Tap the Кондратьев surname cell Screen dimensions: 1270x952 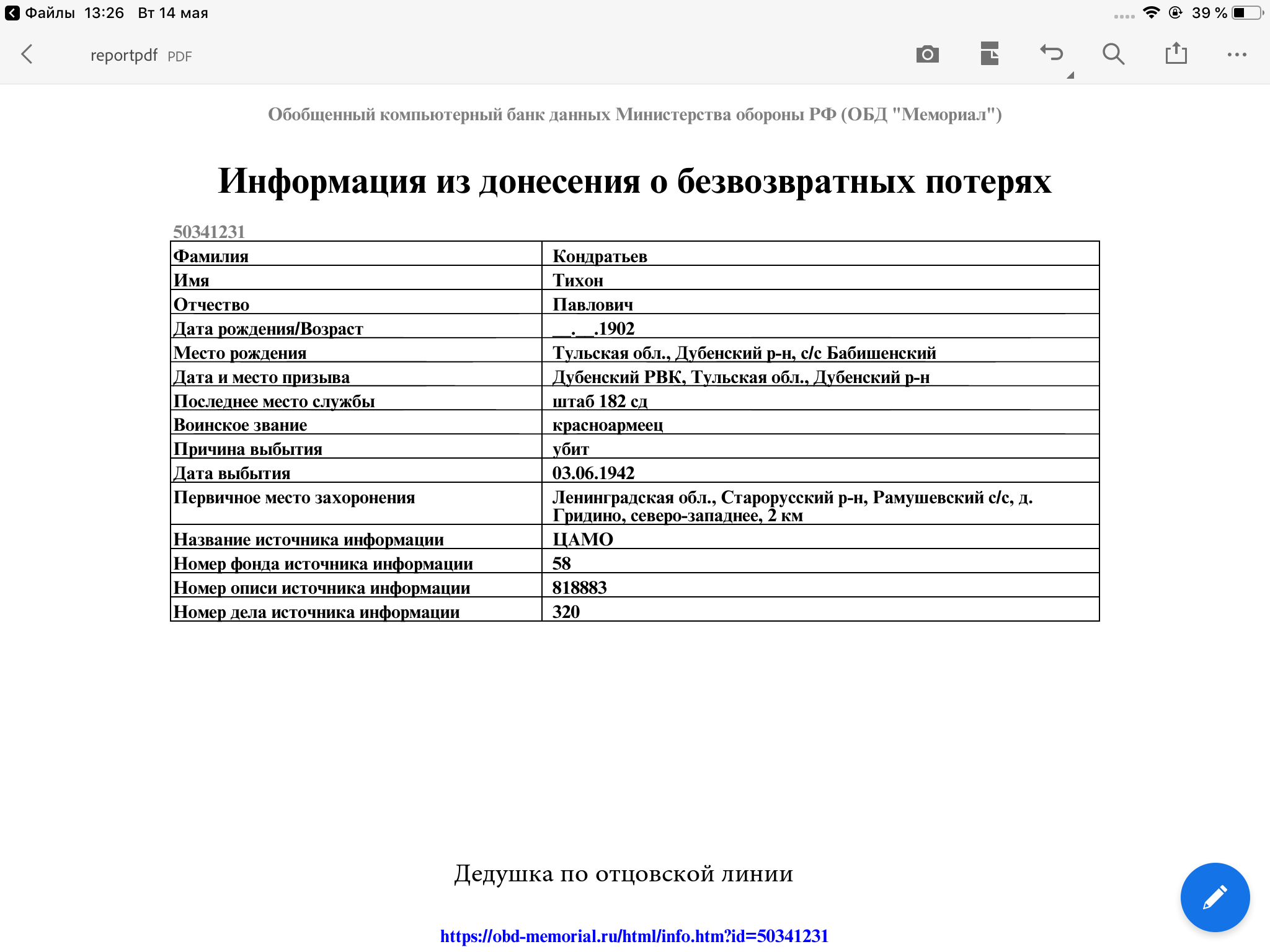599,256
